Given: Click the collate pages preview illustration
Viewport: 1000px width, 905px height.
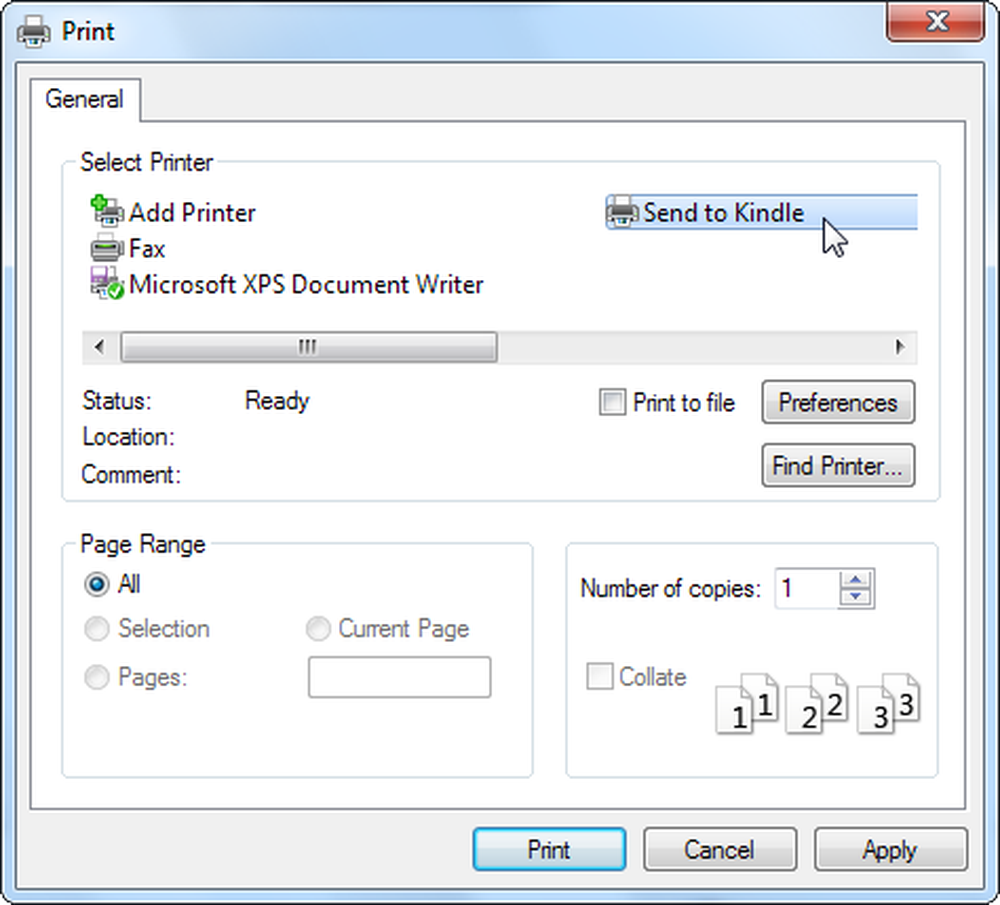Looking at the screenshot, I should pyautogui.click(x=818, y=703).
